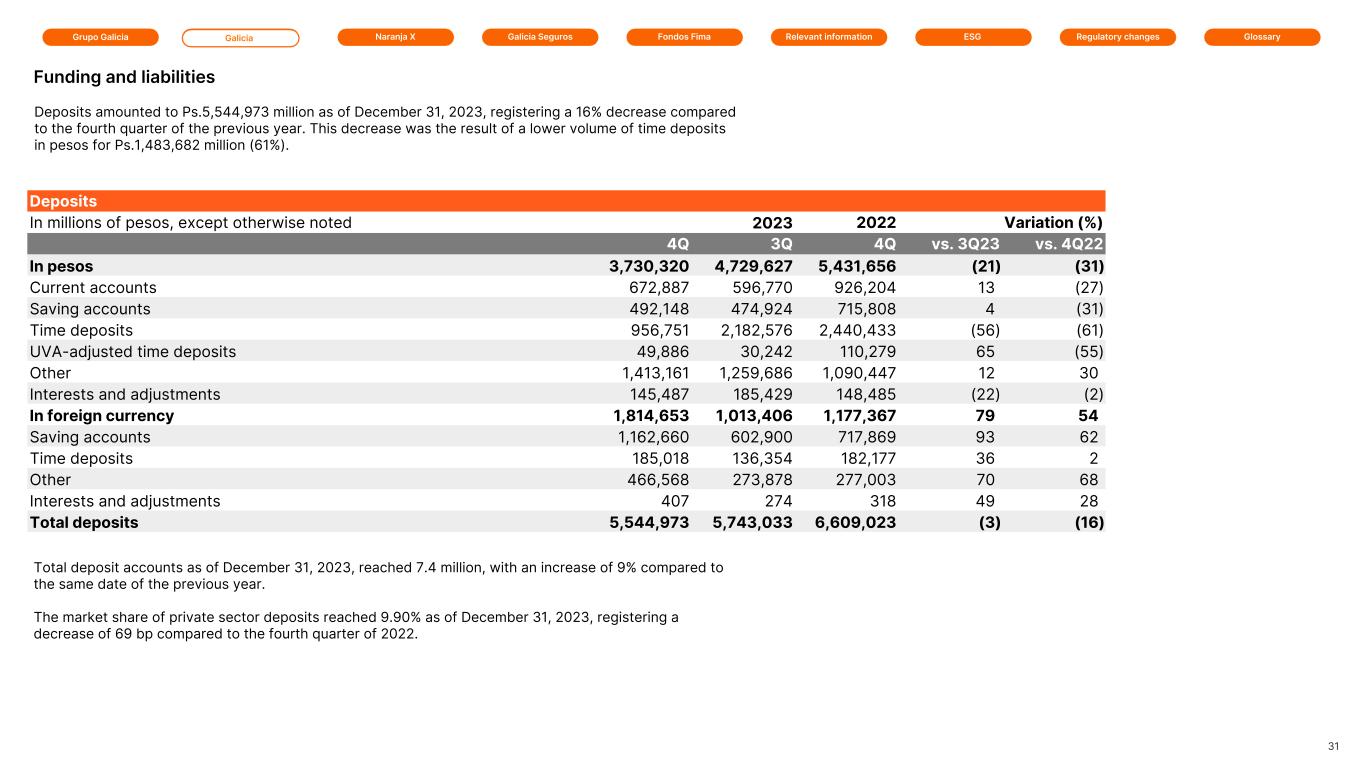This screenshot has height=768, width=1365.
Task: Click the Variation (%) column header
Action: [x=1053, y=222]
